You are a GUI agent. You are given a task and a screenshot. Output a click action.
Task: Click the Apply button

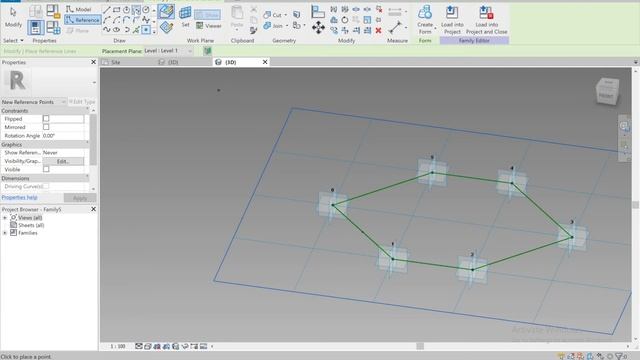point(80,198)
